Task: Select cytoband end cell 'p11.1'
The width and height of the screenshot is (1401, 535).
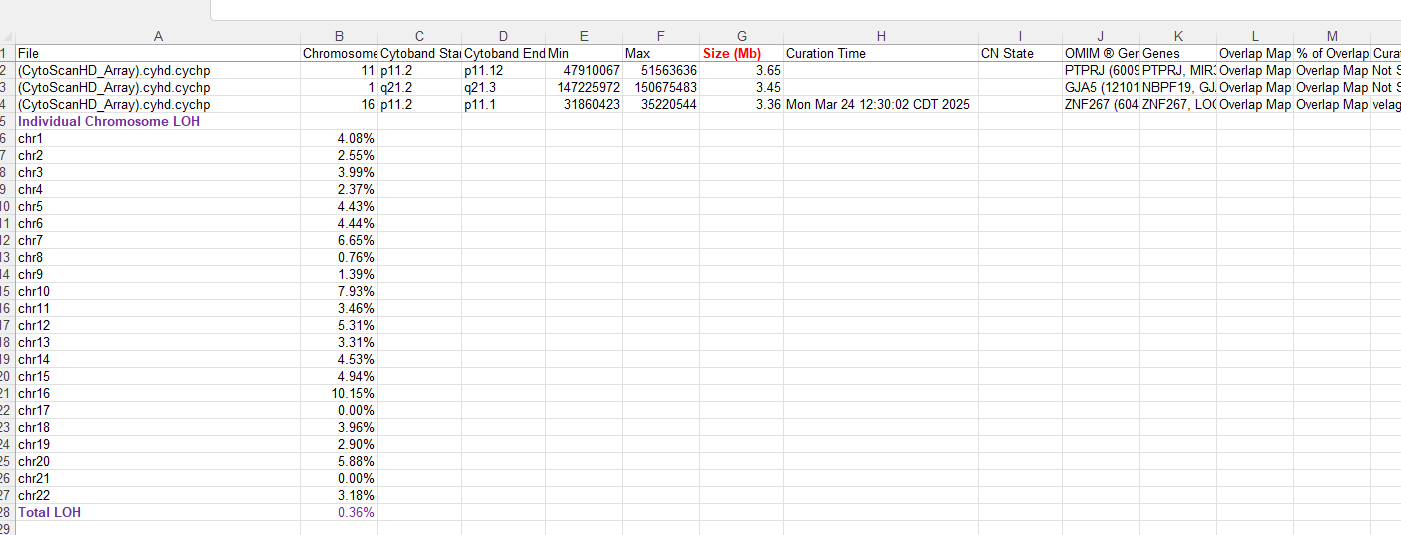Action: (x=503, y=104)
